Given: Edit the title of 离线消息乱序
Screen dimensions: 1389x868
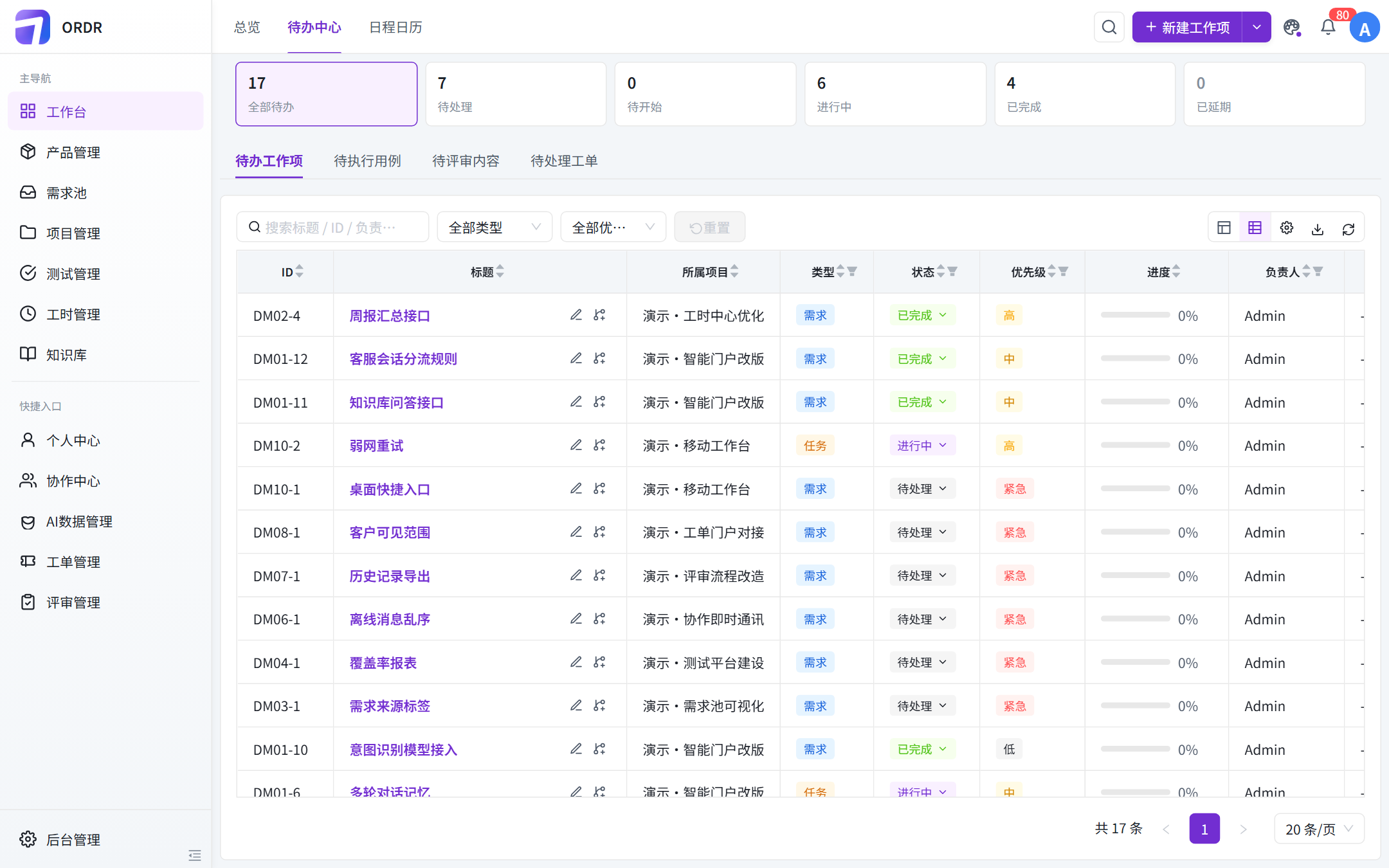Looking at the screenshot, I should click(576, 619).
